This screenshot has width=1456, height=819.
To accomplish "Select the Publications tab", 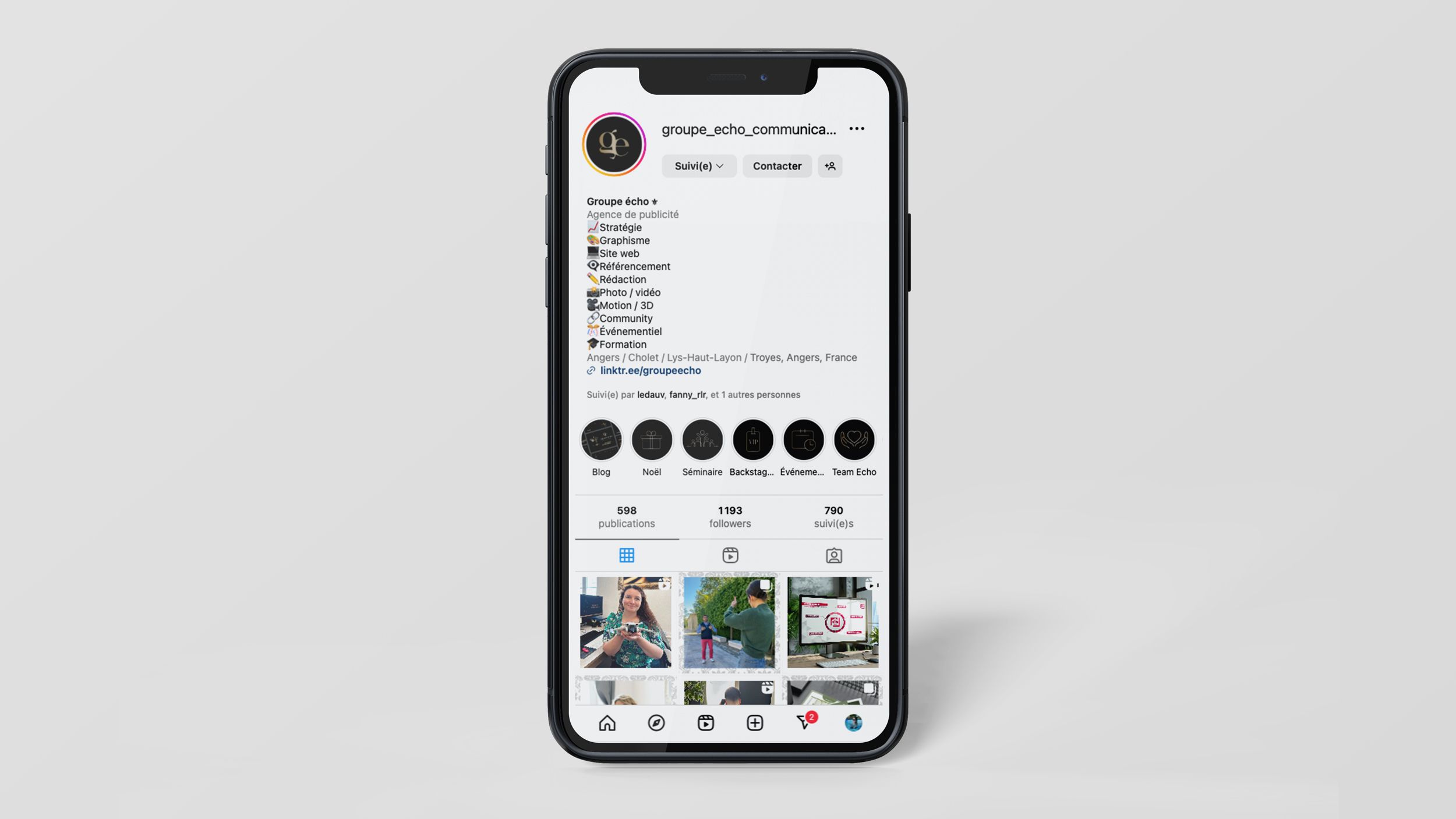I will tap(627, 556).
